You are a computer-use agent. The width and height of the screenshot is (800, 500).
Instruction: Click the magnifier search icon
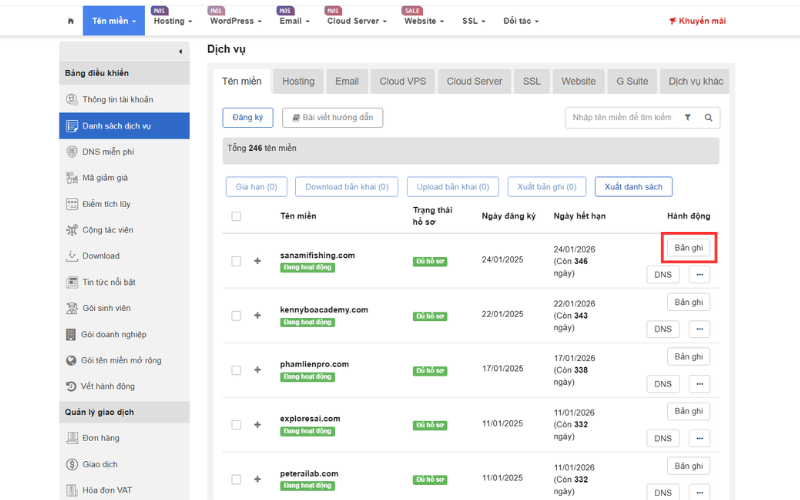point(709,117)
